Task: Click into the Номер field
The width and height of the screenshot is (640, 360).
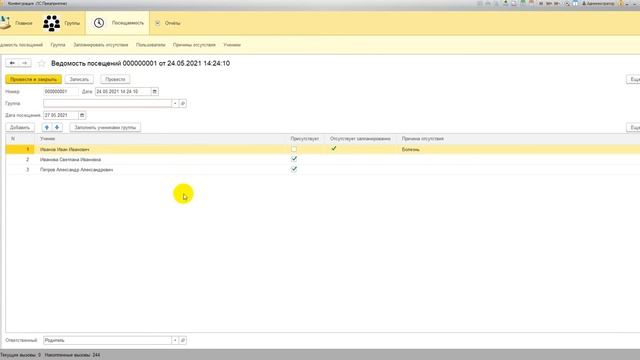Action: click(60, 91)
